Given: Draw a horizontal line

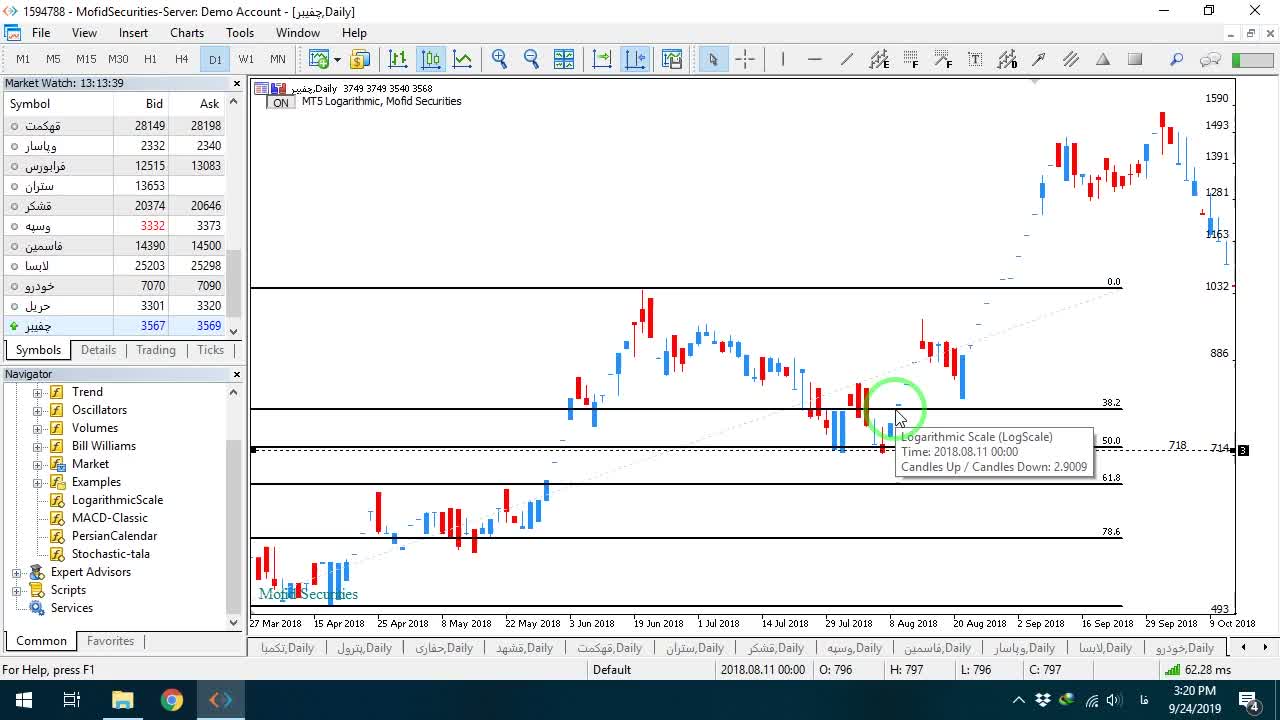Looking at the screenshot, I should (815, 59).
